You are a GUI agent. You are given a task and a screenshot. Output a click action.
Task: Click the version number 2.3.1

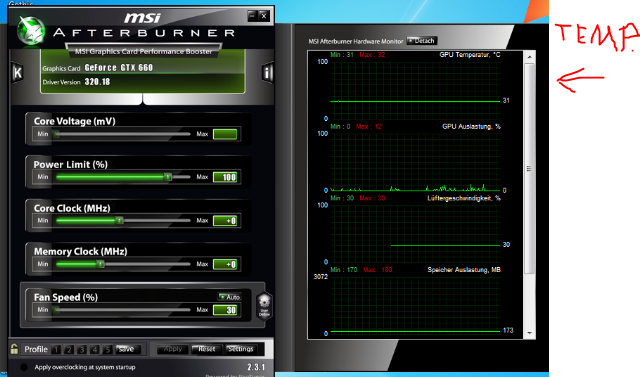point(256,367)
